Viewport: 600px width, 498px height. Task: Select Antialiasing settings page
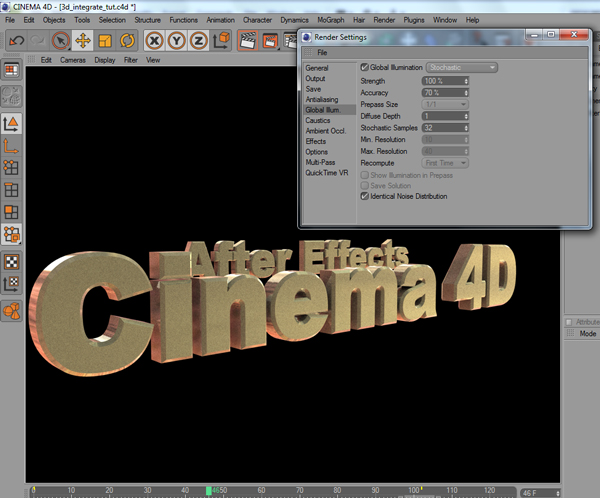[x=322, y=100]
